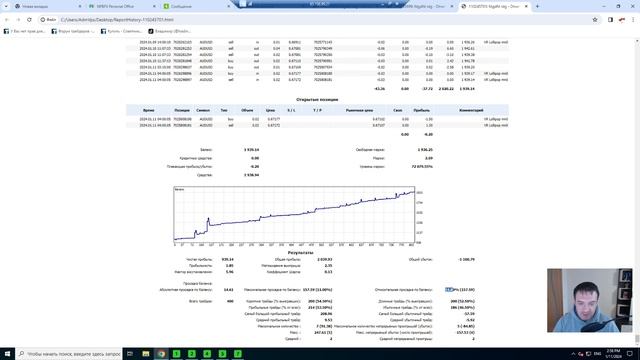
Task: Click the browser Back arrow
Action: pos(7,20)
